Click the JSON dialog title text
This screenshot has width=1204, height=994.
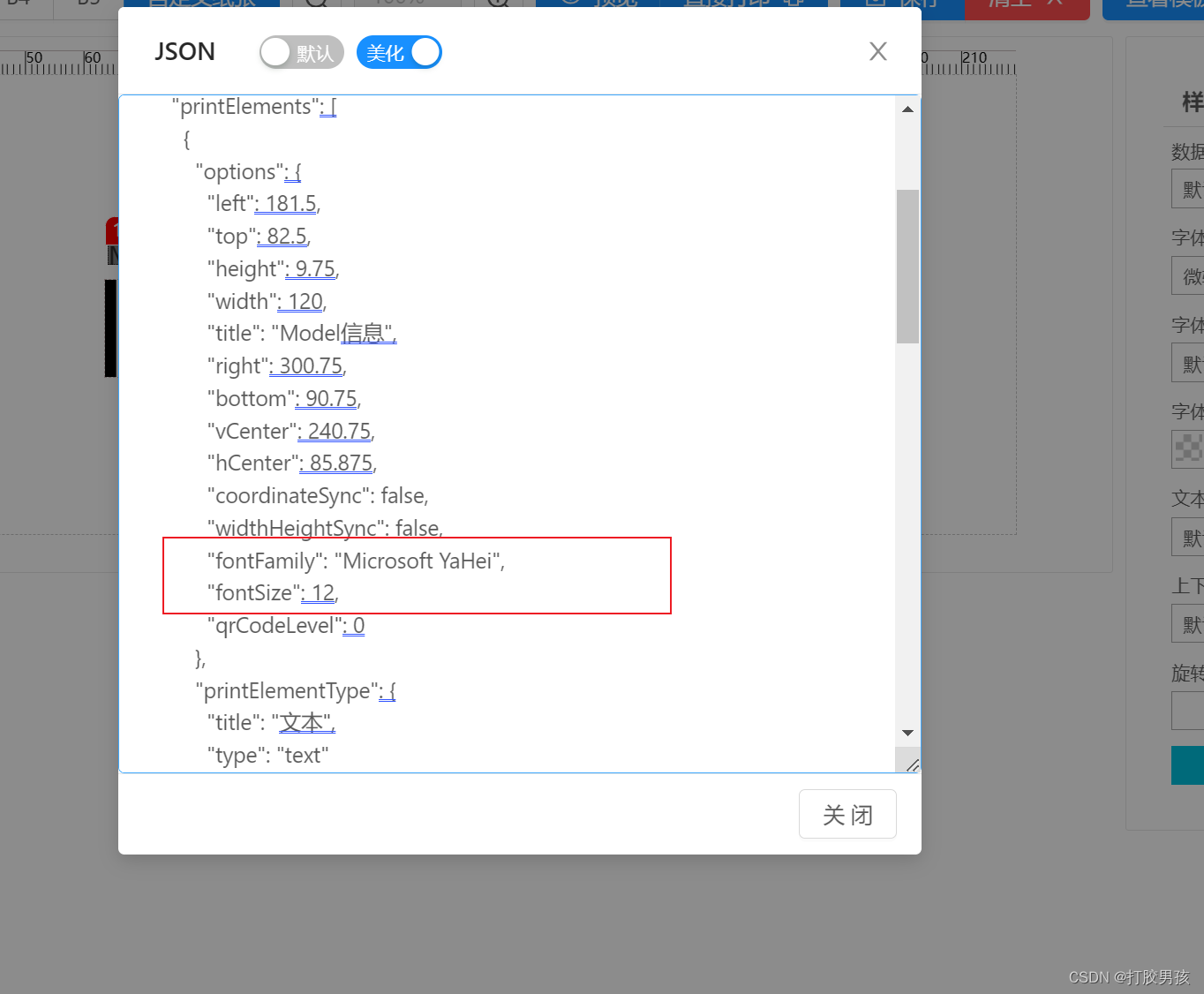pos(184,52)
